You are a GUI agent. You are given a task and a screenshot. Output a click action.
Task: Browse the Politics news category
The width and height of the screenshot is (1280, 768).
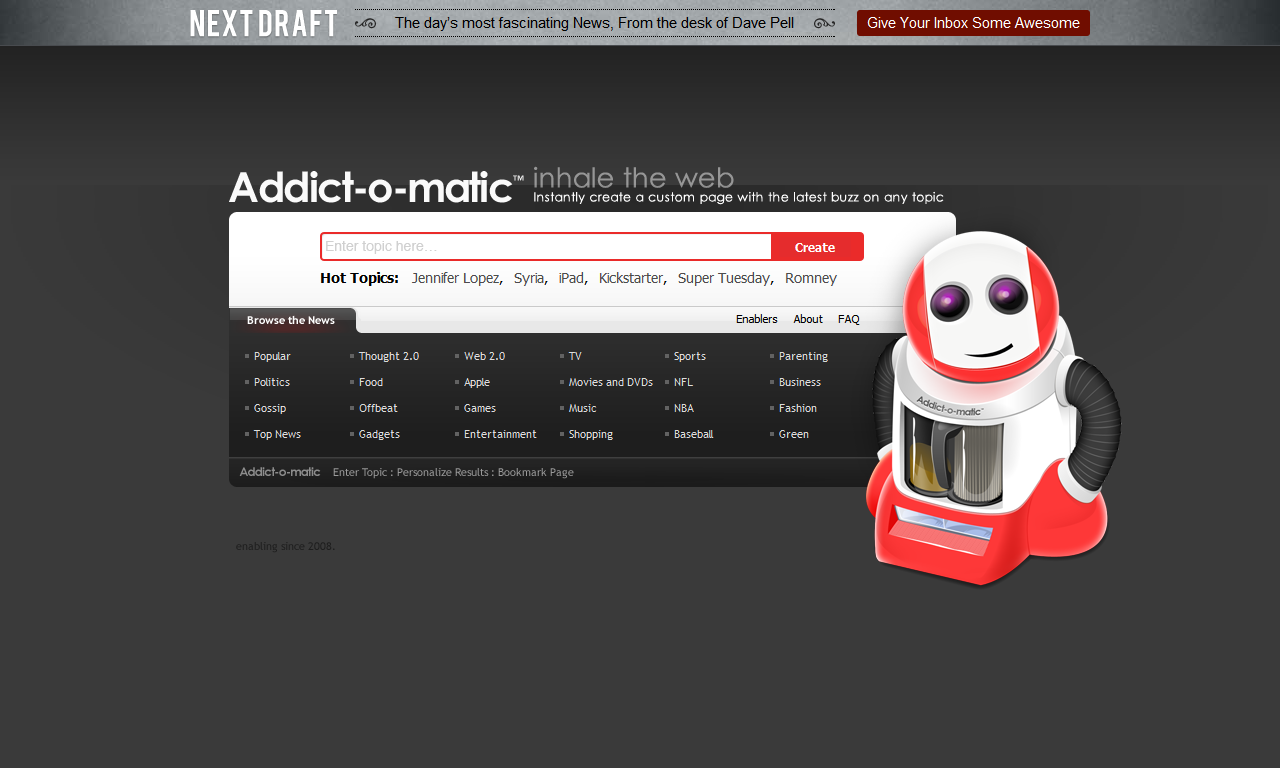[271, 382]
